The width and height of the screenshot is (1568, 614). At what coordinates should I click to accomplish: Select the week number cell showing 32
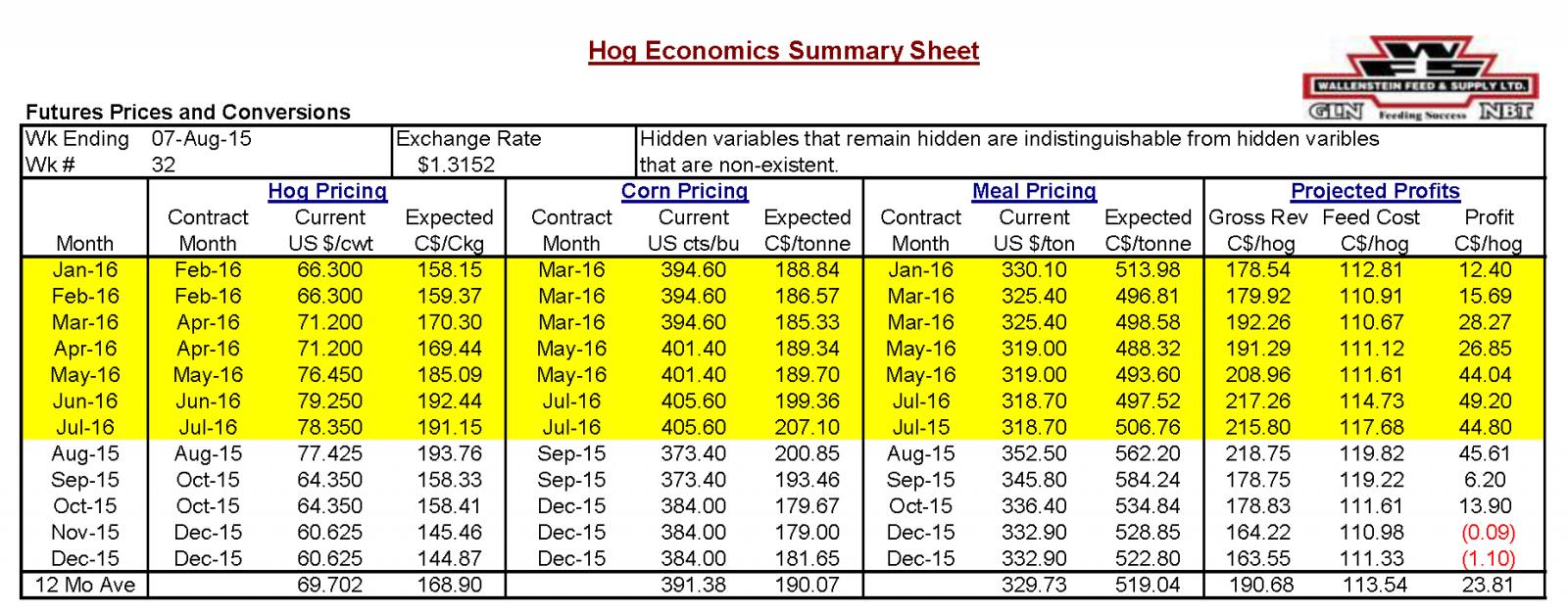coord(164,165)
